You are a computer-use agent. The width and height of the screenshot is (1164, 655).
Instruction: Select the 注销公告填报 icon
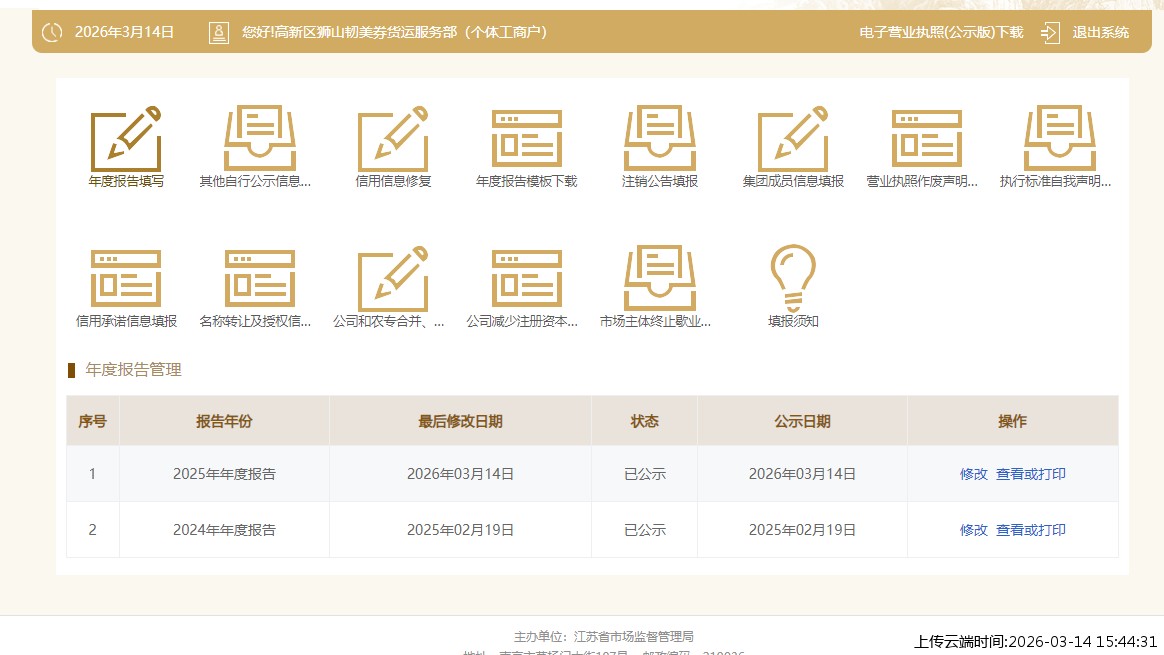click(659, 139)
